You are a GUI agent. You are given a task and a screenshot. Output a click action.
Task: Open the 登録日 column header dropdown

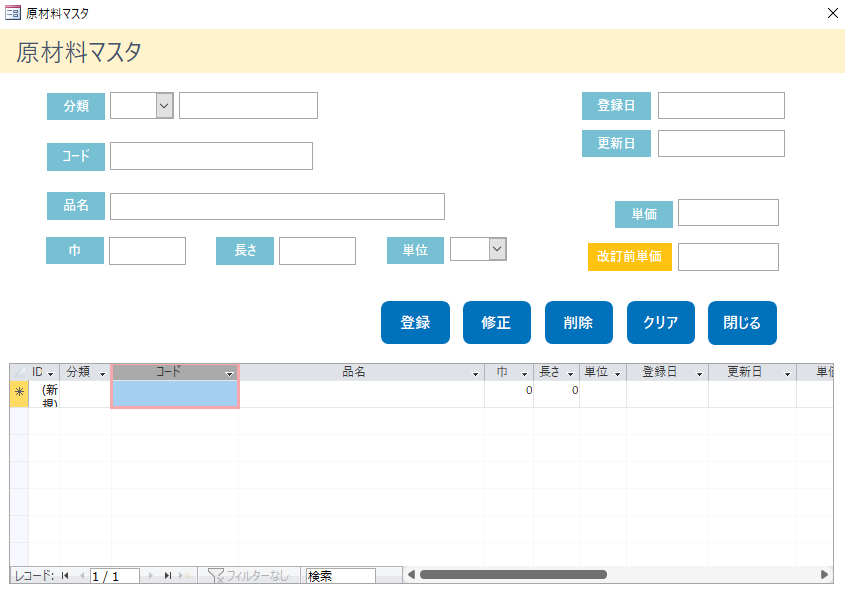click(x=699, y=373)
